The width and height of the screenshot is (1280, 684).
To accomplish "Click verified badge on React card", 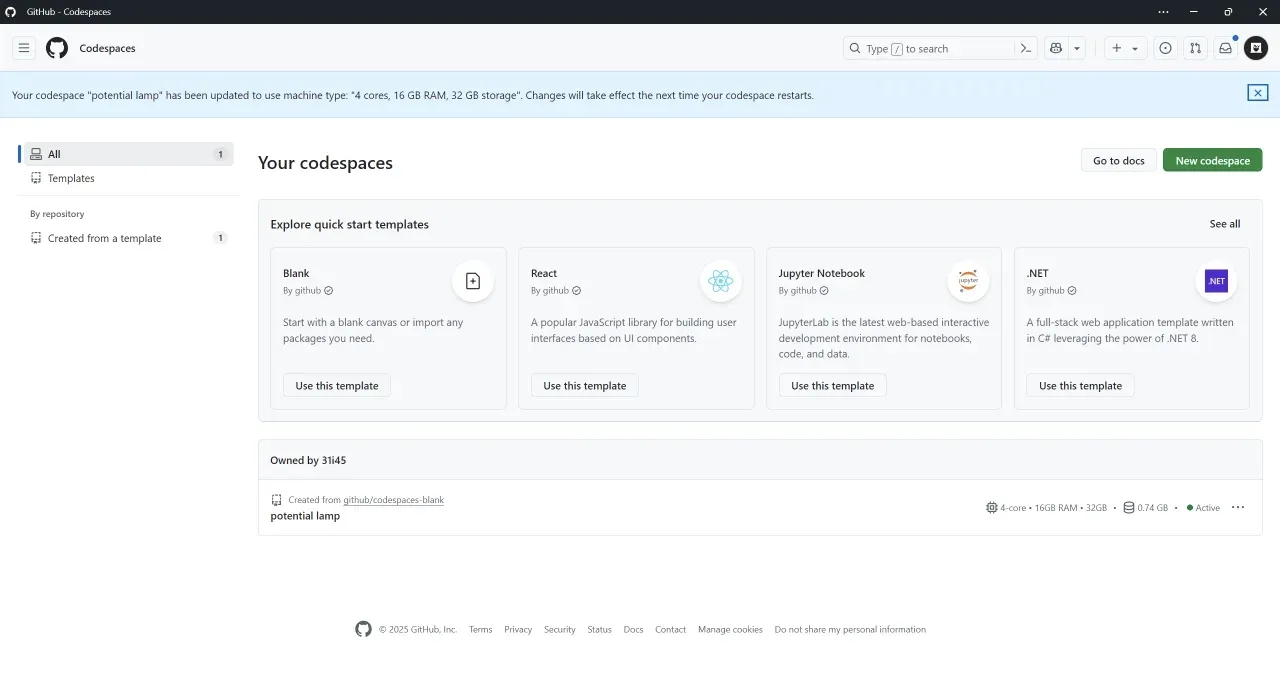I will coord(576,291).
